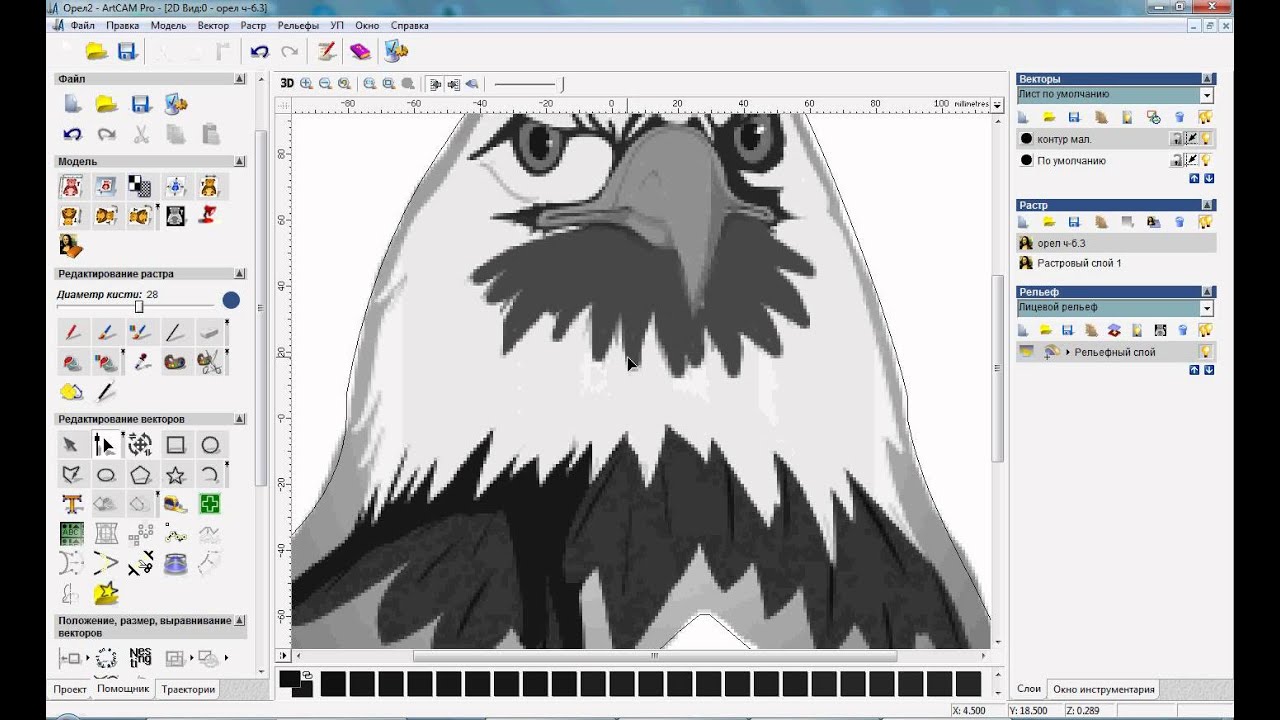Toggle lock on По умолчанию layer
This screenshot has height=720, width=1280.
[1176, 160]
